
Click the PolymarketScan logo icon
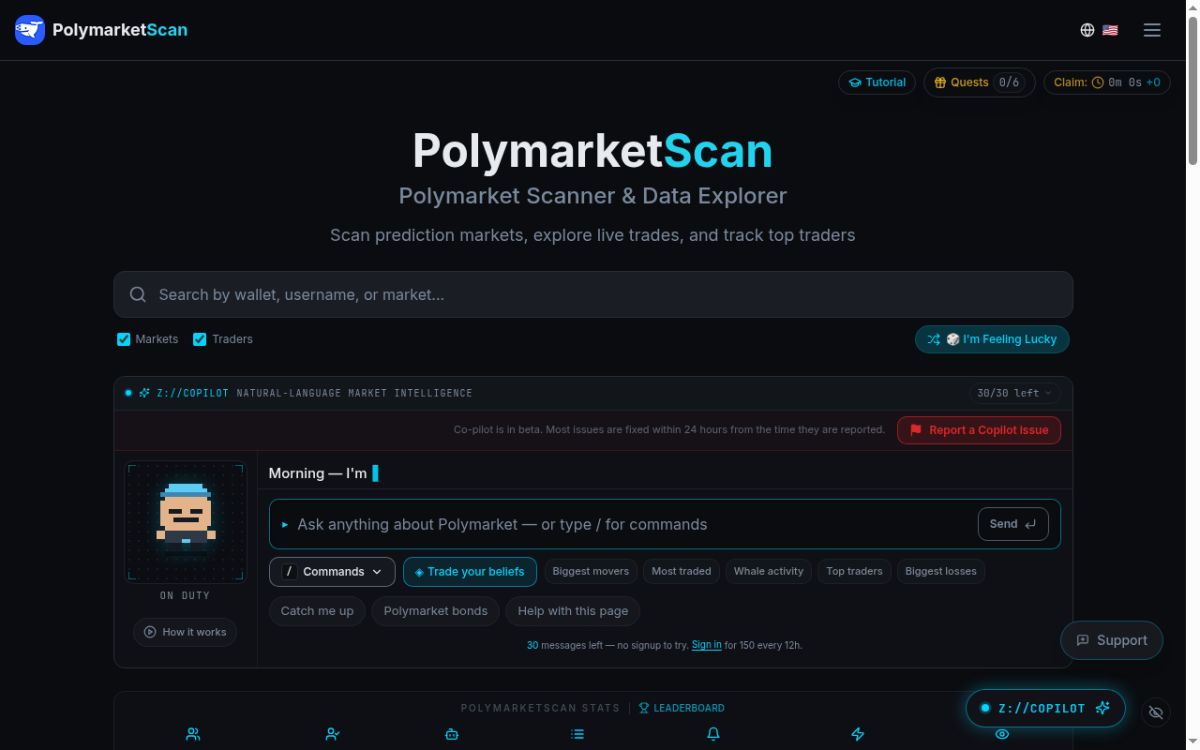pos(30,30)
